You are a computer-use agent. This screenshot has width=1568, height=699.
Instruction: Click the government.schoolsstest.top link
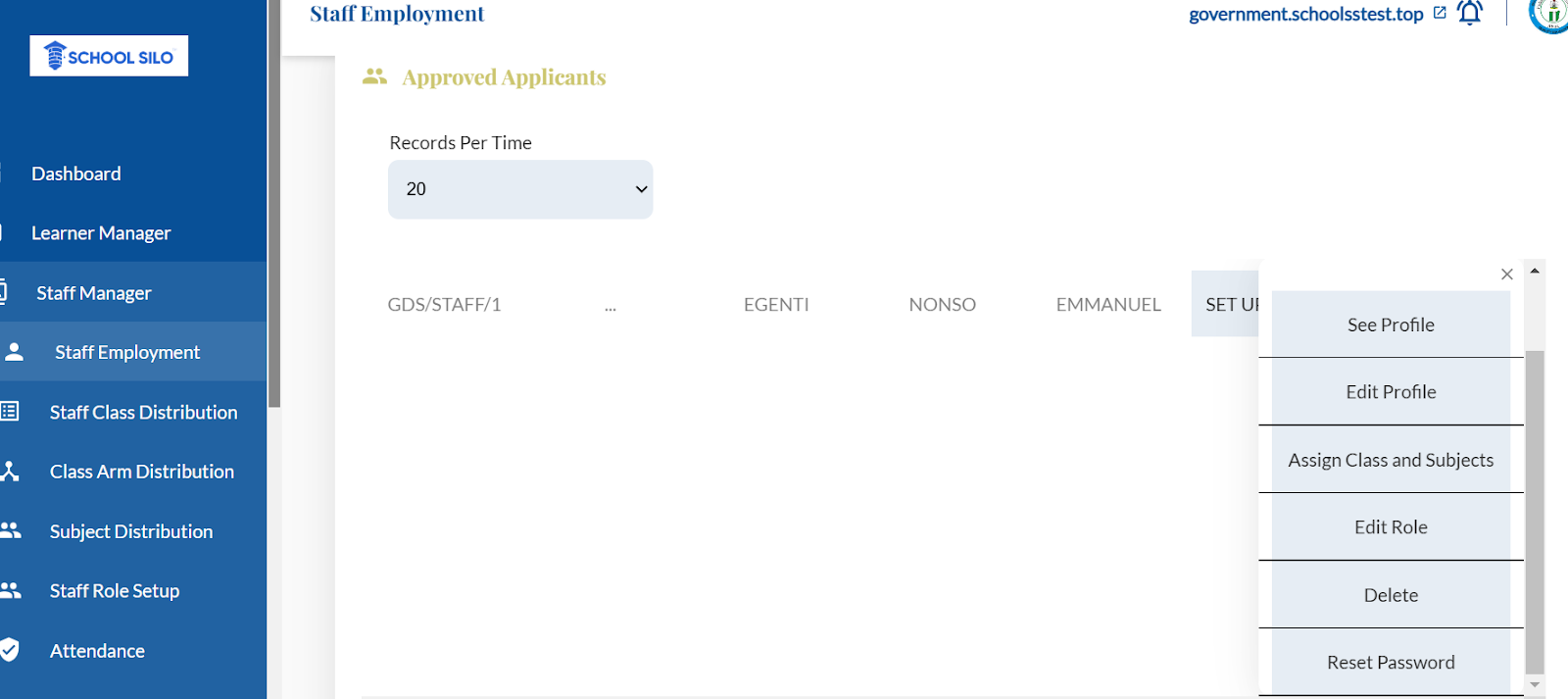click(x=1305, y=14)
